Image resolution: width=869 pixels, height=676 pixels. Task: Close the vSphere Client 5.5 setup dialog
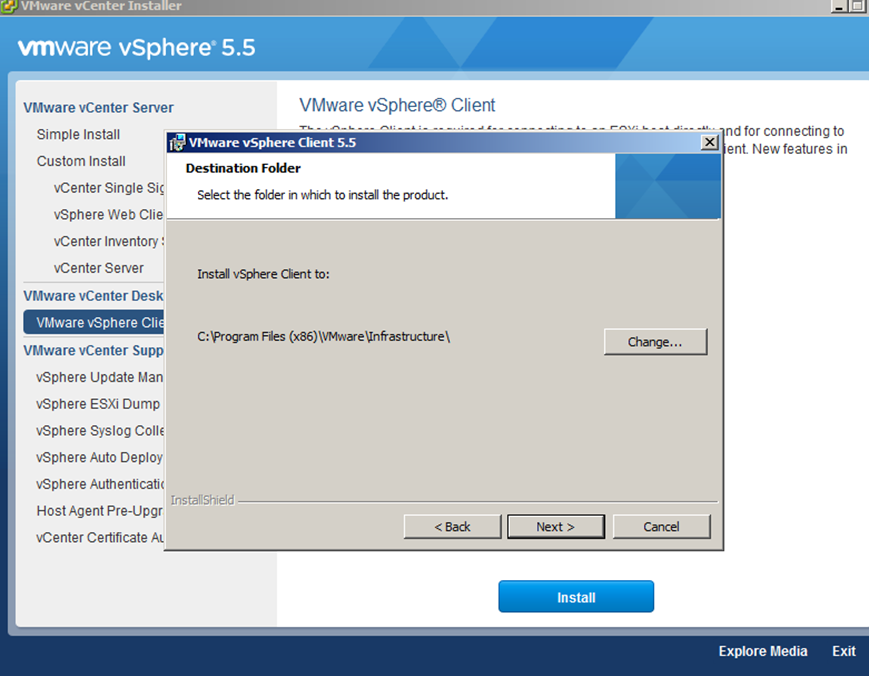coord(709,142)
